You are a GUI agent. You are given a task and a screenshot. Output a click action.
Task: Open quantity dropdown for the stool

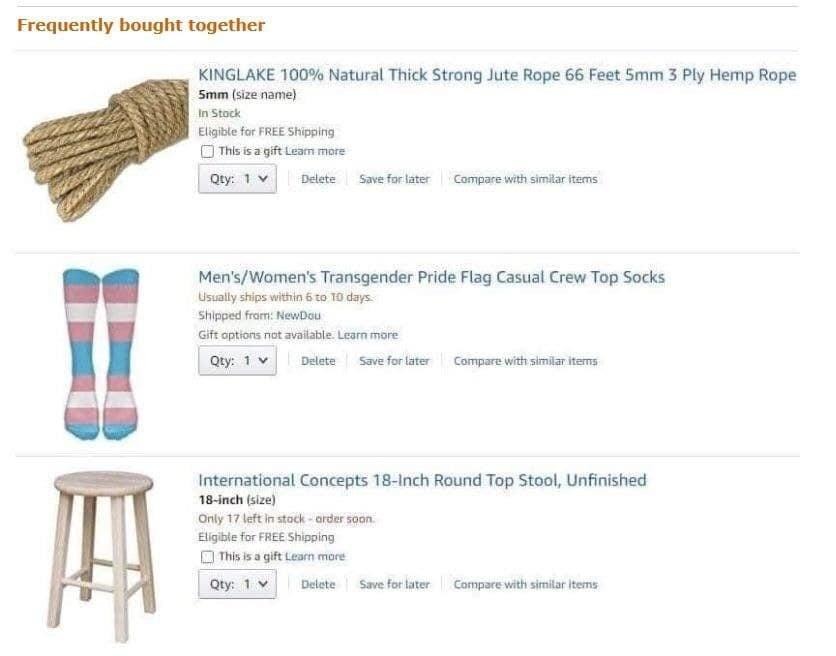click(237, 584)
